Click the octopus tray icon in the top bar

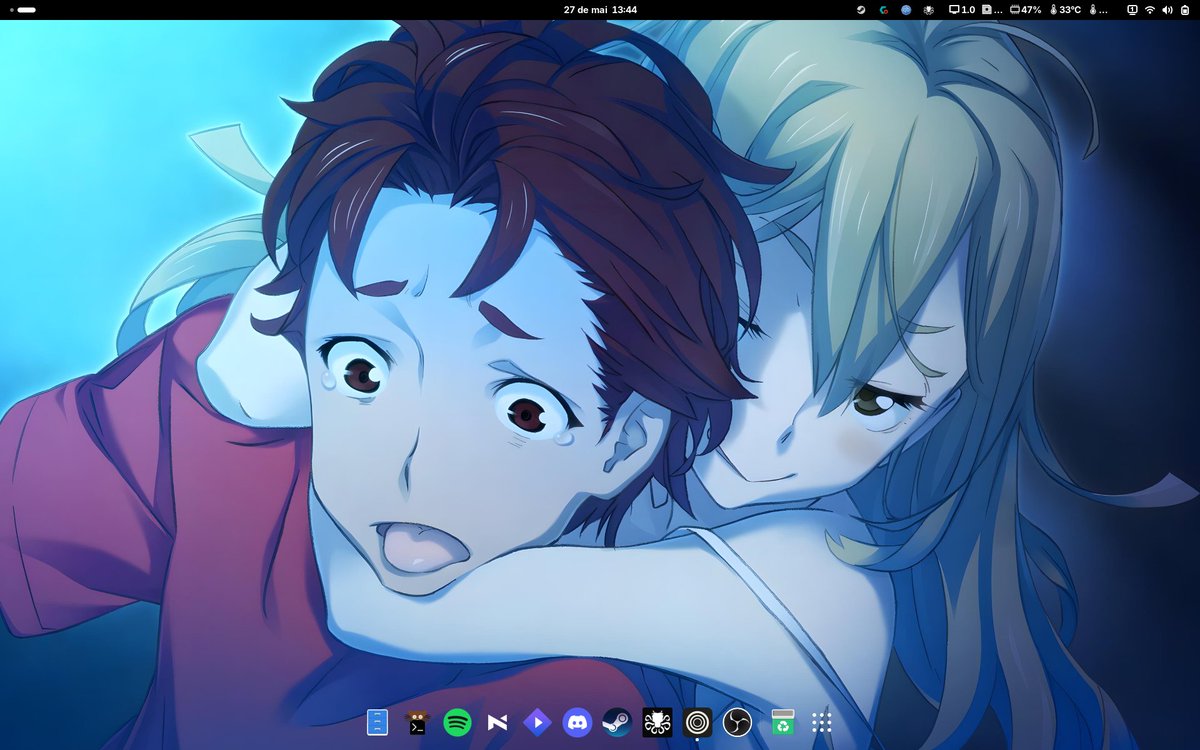point(929,10)
